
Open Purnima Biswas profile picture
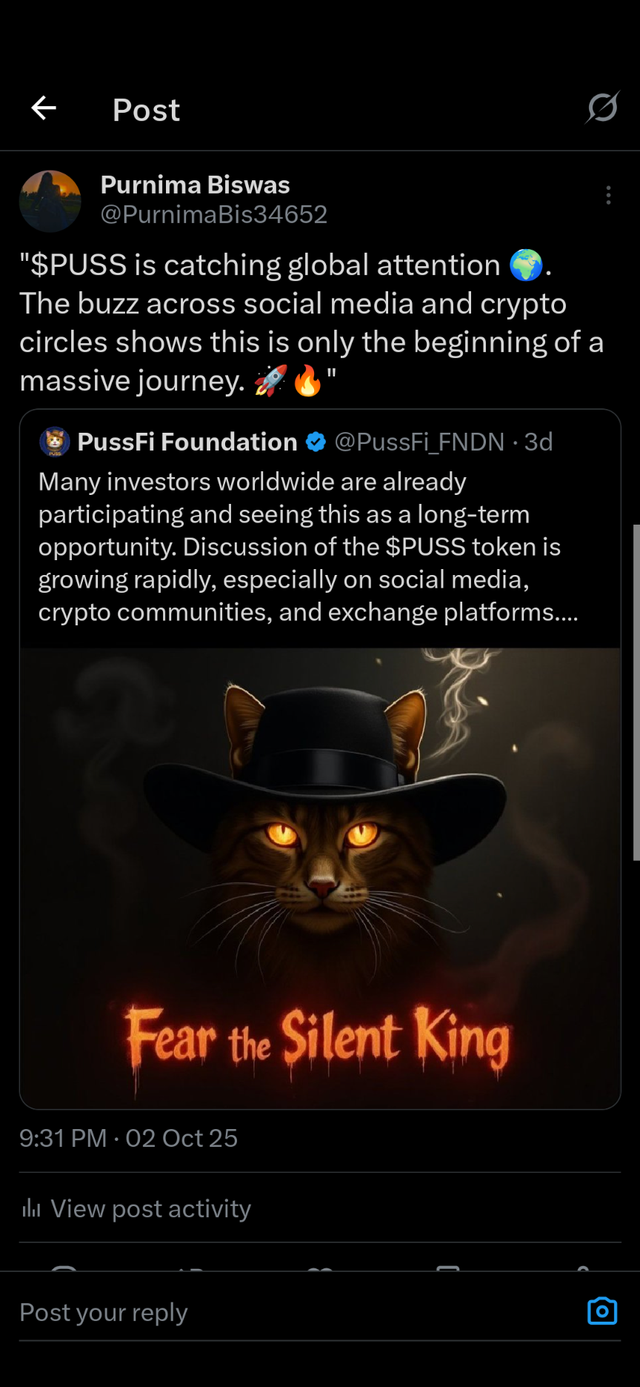click(x=50, y=200)
